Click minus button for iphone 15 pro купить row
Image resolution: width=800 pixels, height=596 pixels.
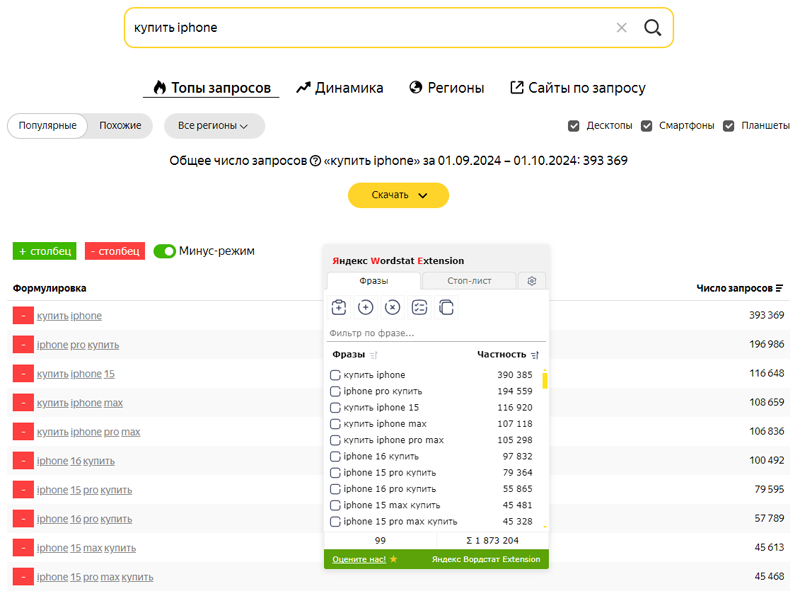pos(23,490)
